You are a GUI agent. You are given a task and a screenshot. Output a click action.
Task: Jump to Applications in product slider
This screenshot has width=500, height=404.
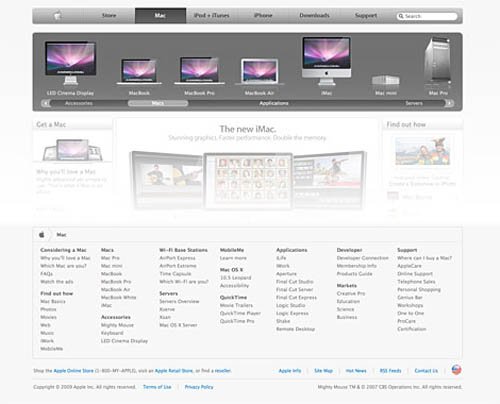click(x=274, y=103)
